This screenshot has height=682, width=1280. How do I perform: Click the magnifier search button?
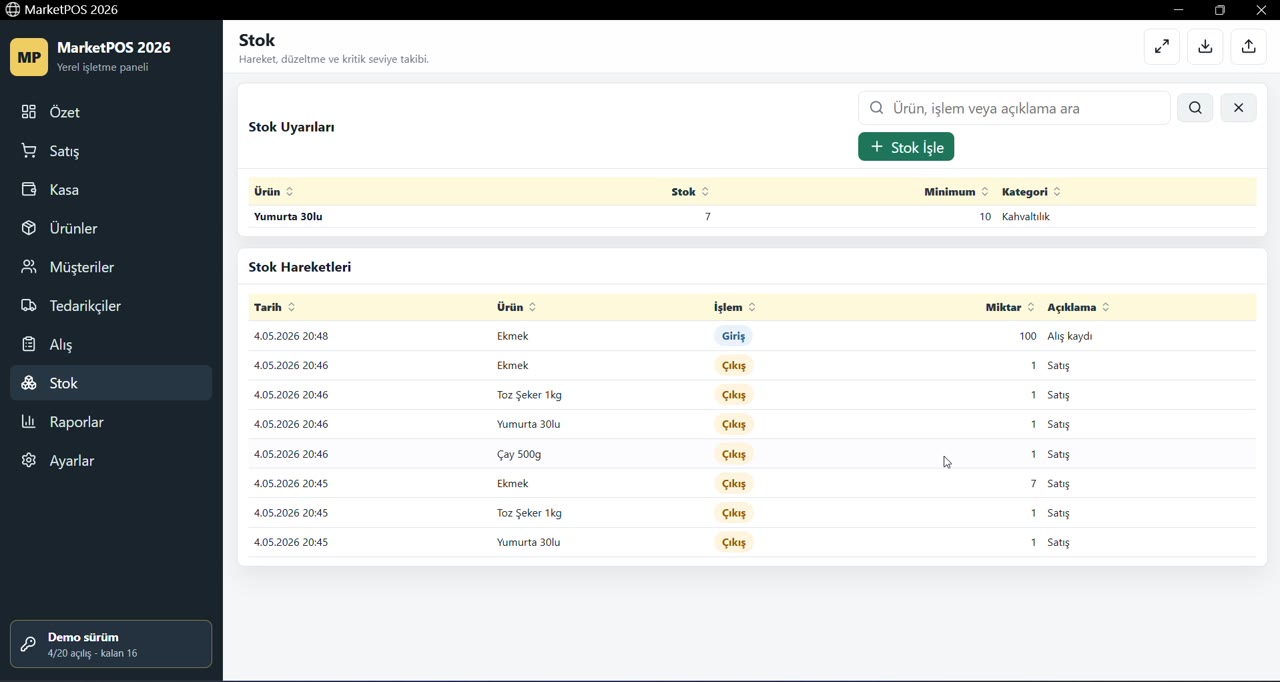tap(1196, 108)
